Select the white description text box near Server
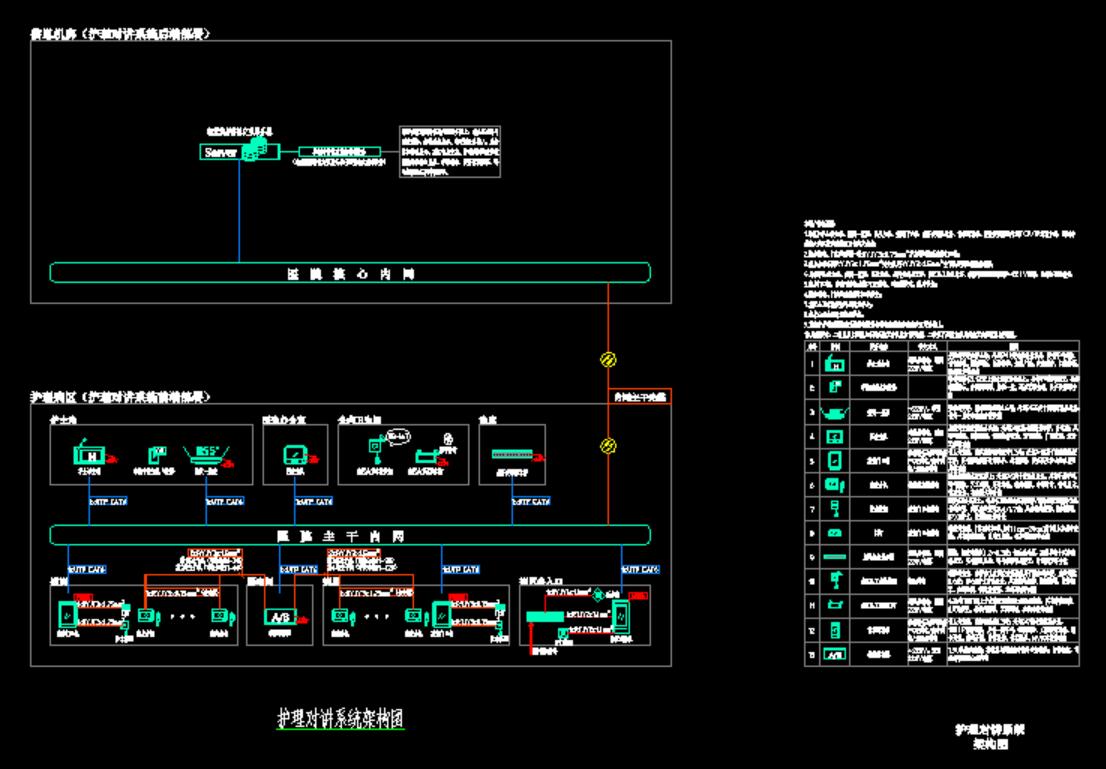 (x=449, y=152)
